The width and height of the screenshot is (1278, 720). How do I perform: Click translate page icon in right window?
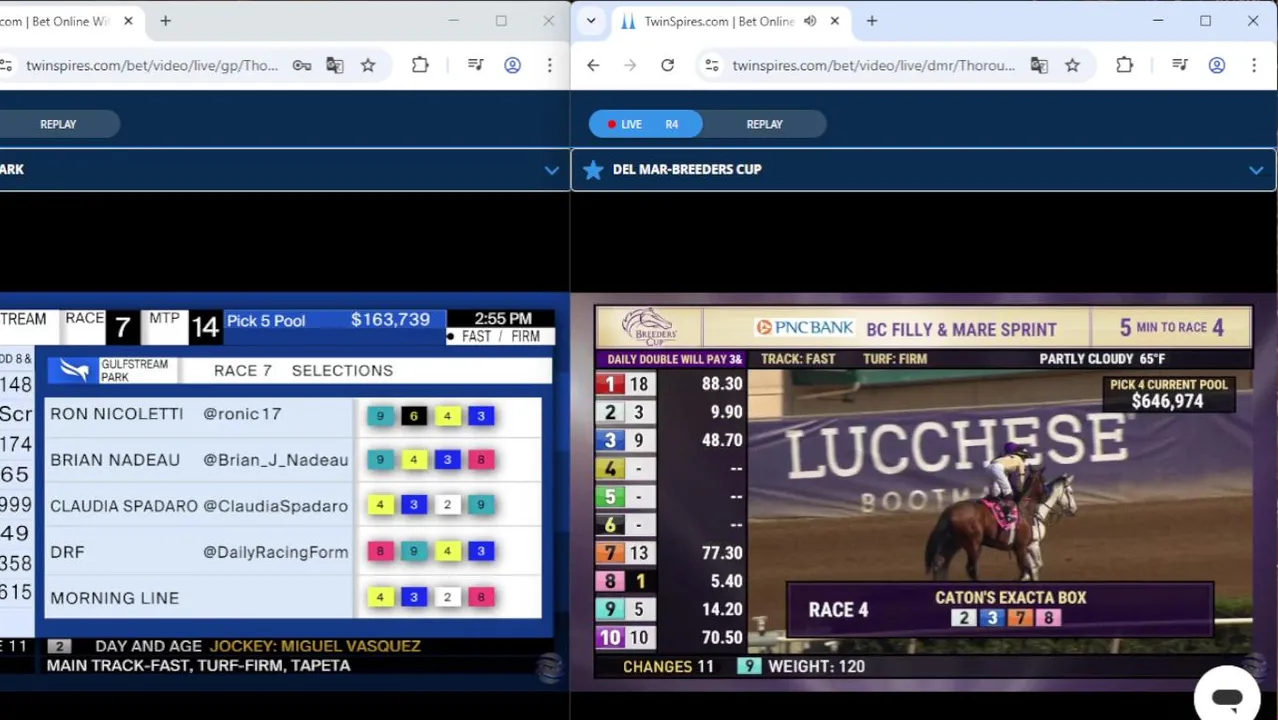pos(1039,66)
